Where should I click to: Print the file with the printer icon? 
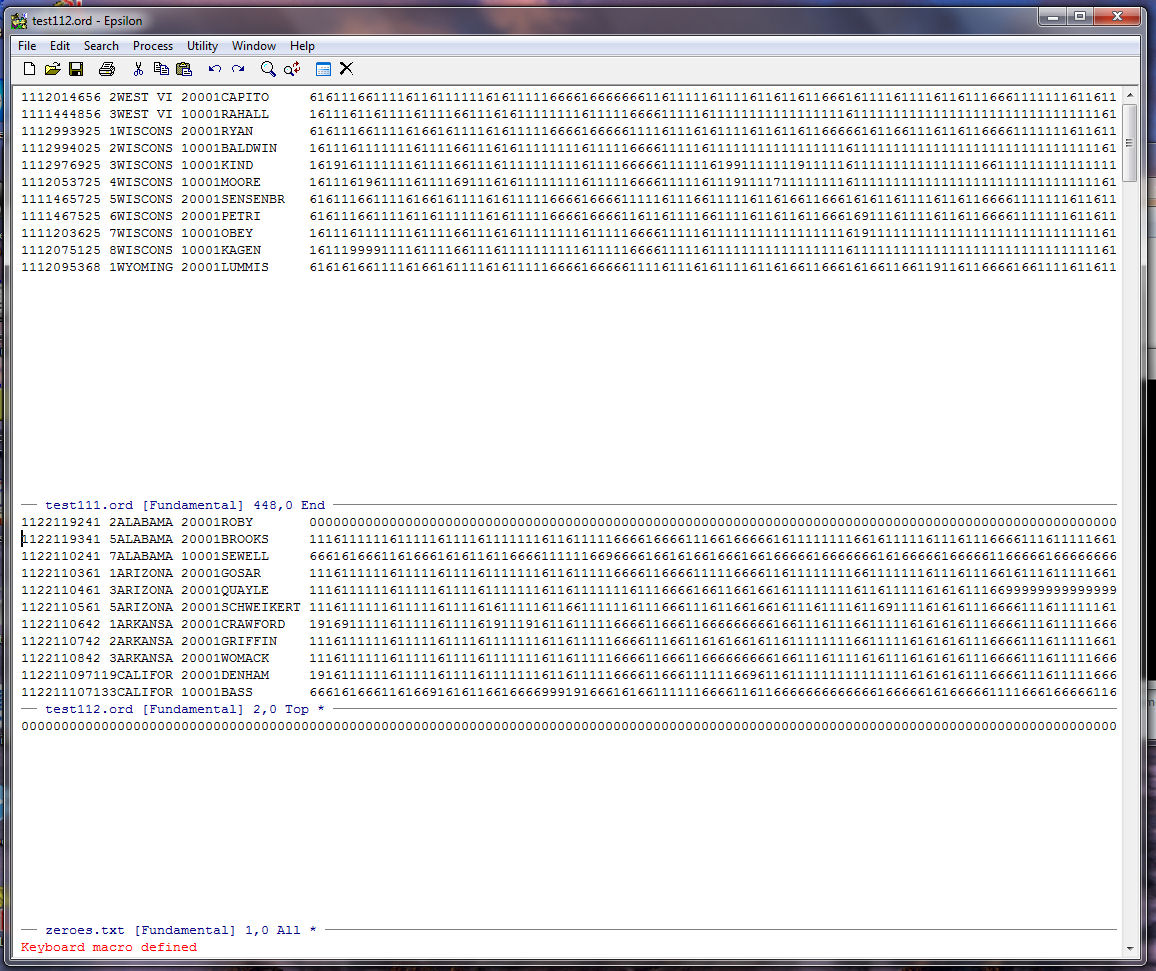click(x=107, y=69)
